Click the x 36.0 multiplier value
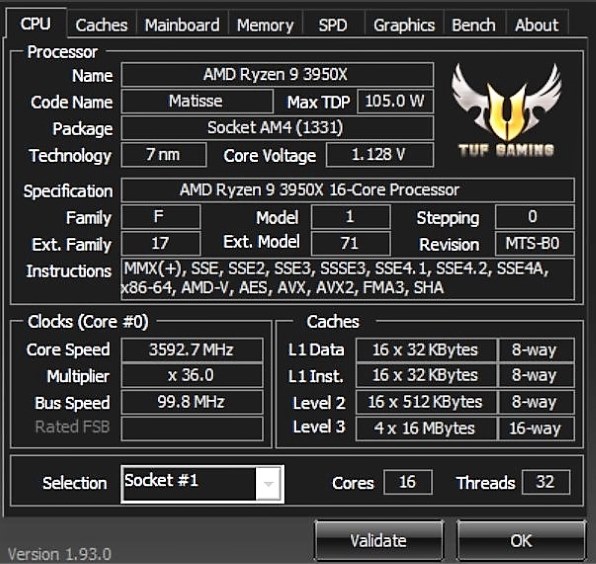This screenshot has width=596, height=564. [x=192, y=375]
